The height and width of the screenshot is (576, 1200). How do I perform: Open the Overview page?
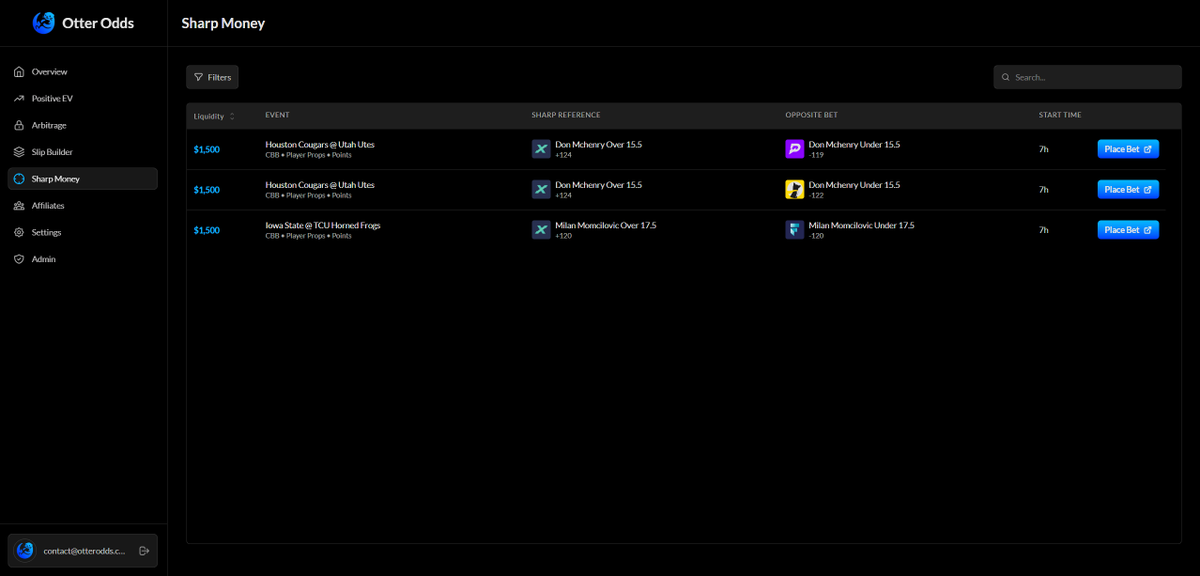[83, 72]
